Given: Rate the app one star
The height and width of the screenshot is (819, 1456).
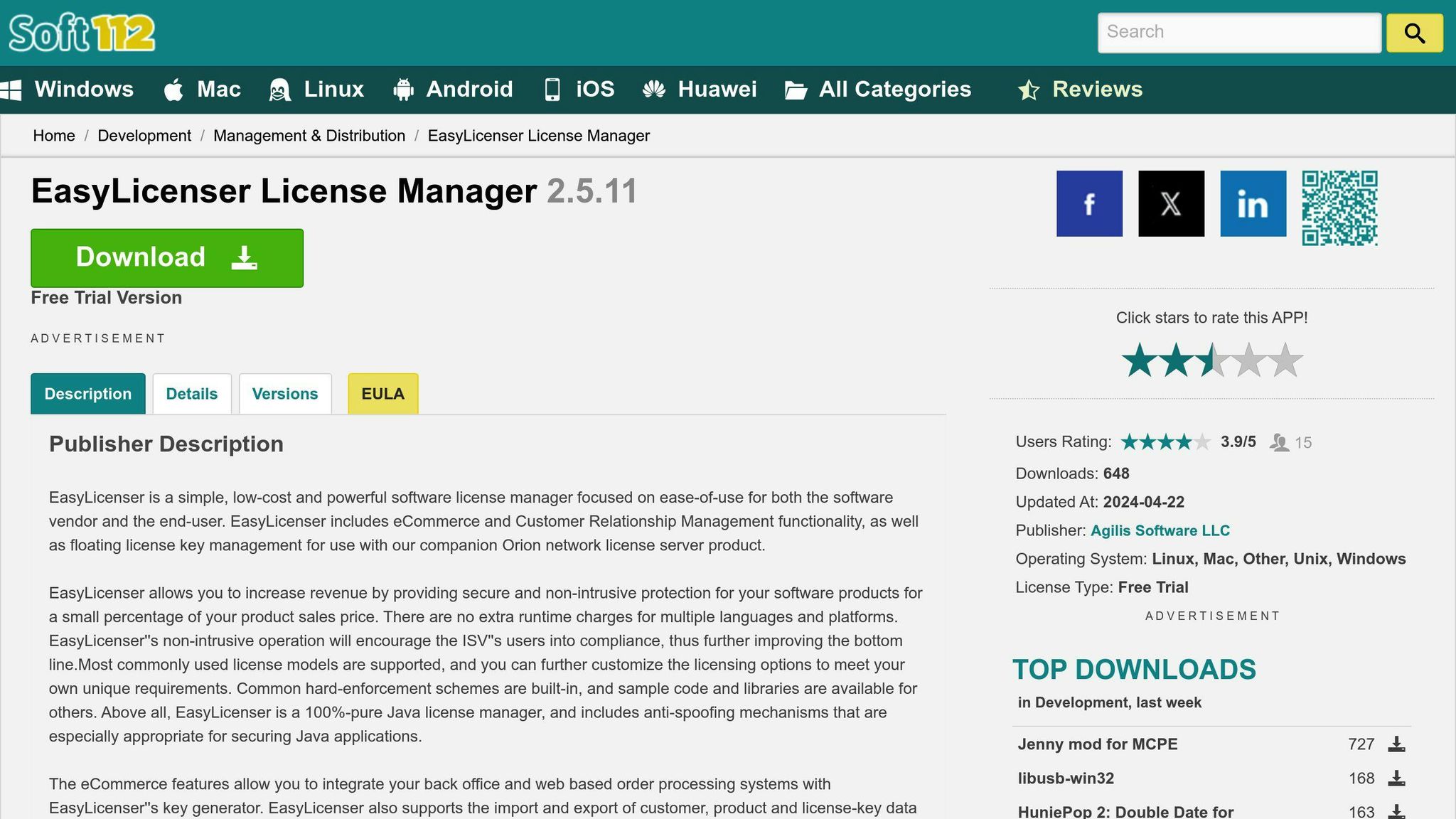Looking at the screenshot, I should coord(1140,360).
